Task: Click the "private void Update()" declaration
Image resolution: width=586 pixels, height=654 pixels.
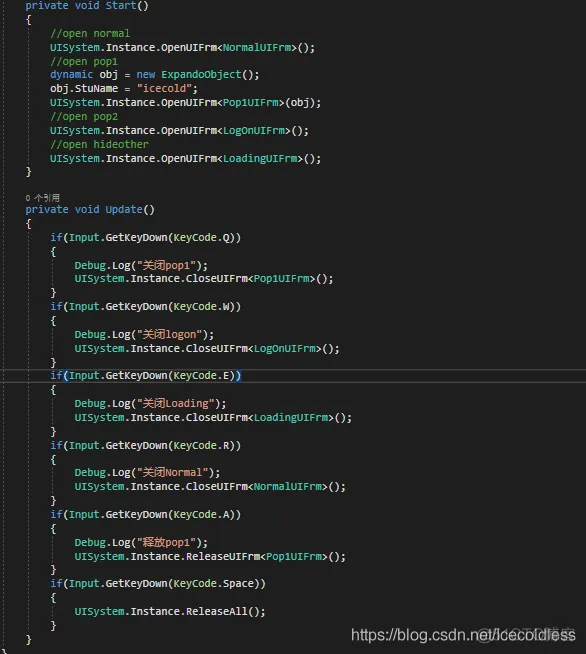Action: point(90,209)
